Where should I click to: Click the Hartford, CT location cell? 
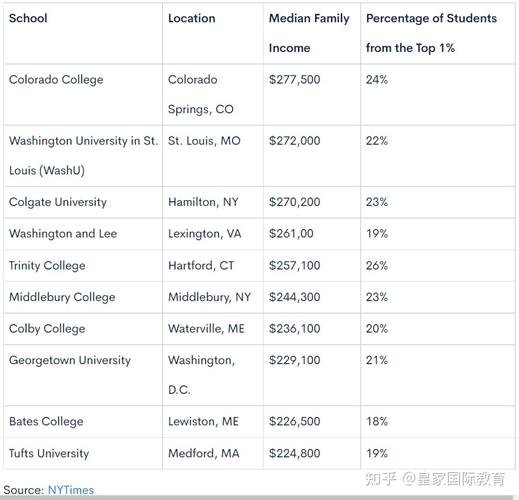click(201, 266)
